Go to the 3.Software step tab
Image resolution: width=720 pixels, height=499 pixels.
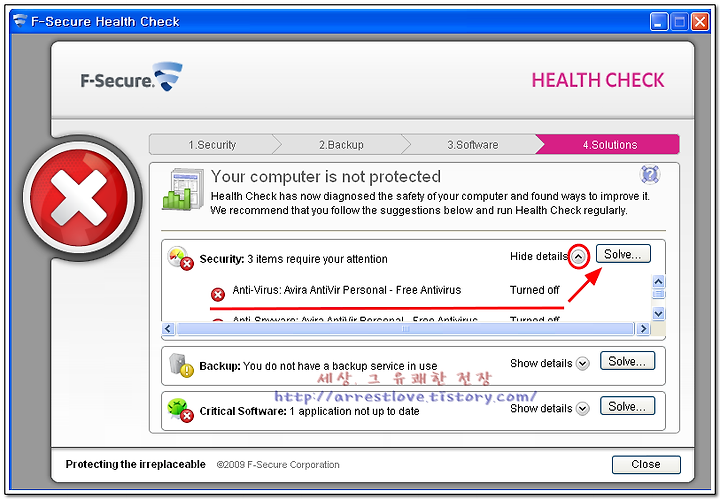click(x=472, y=145)
